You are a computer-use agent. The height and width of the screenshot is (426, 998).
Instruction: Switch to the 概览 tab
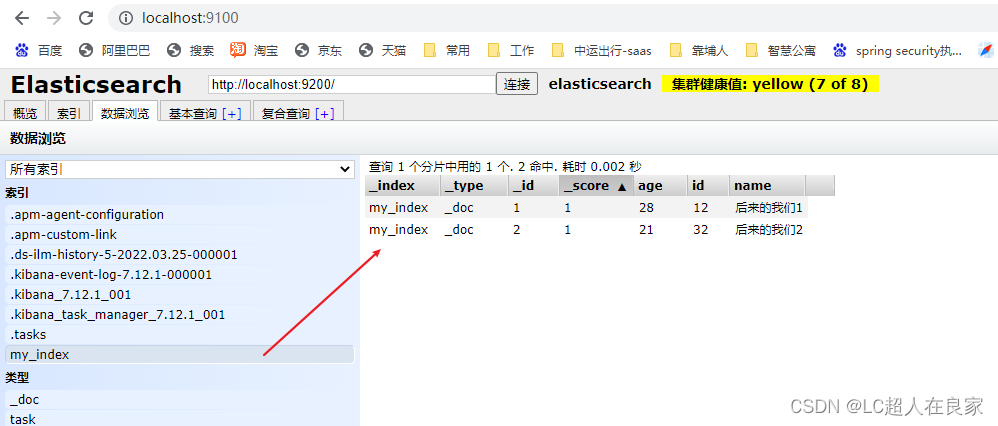coord(25,113)
